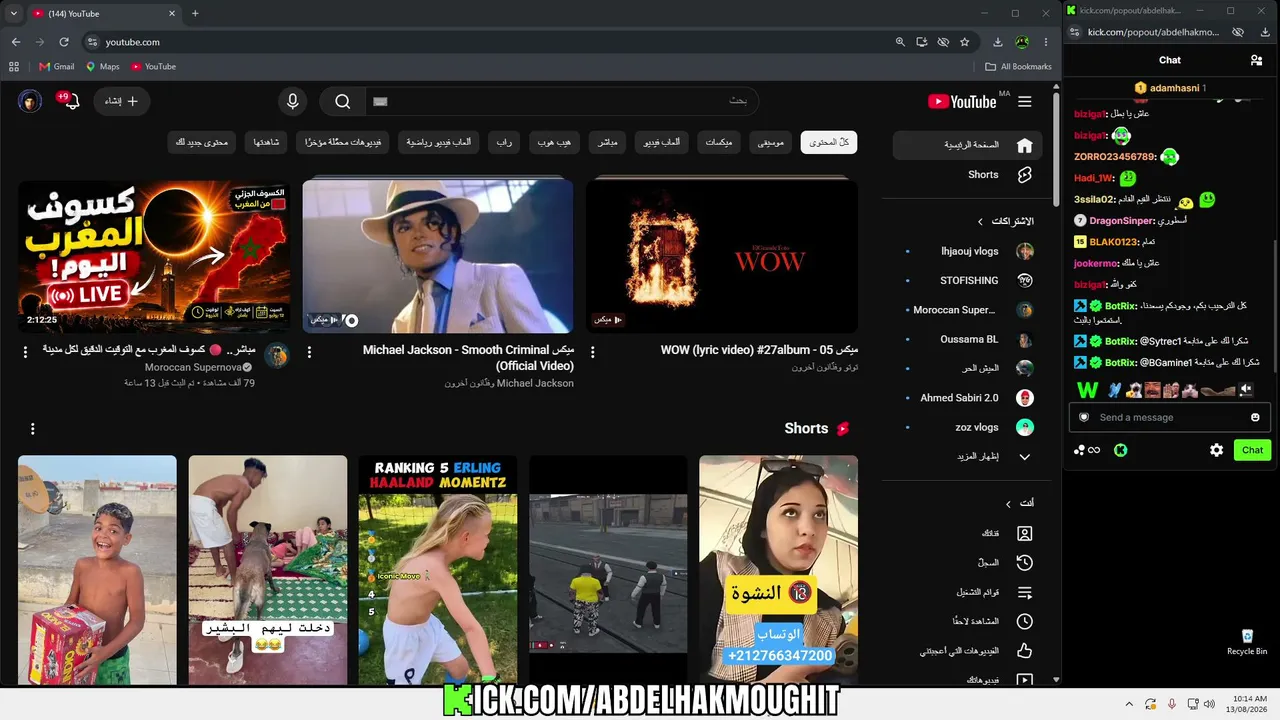
Task: Toggle the eye-slash icon in Kick address bar
Action: tap(1238, 32)
